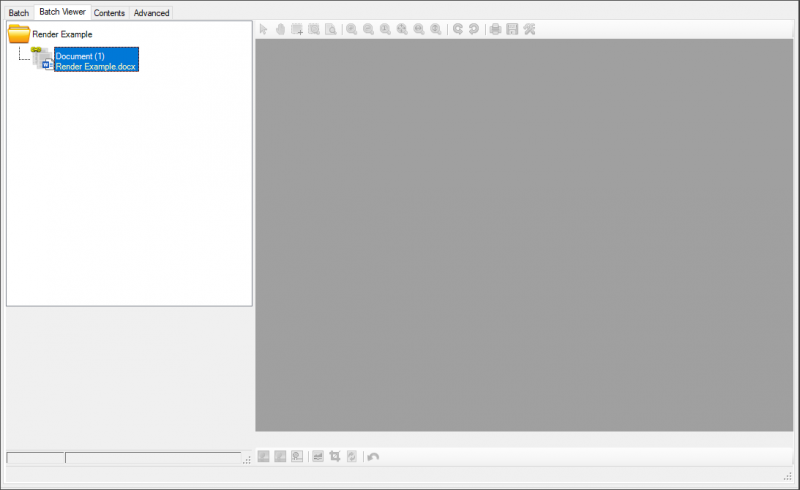Print the current document image
This screenshot has height=490, width=800.
tap(495, 29)
